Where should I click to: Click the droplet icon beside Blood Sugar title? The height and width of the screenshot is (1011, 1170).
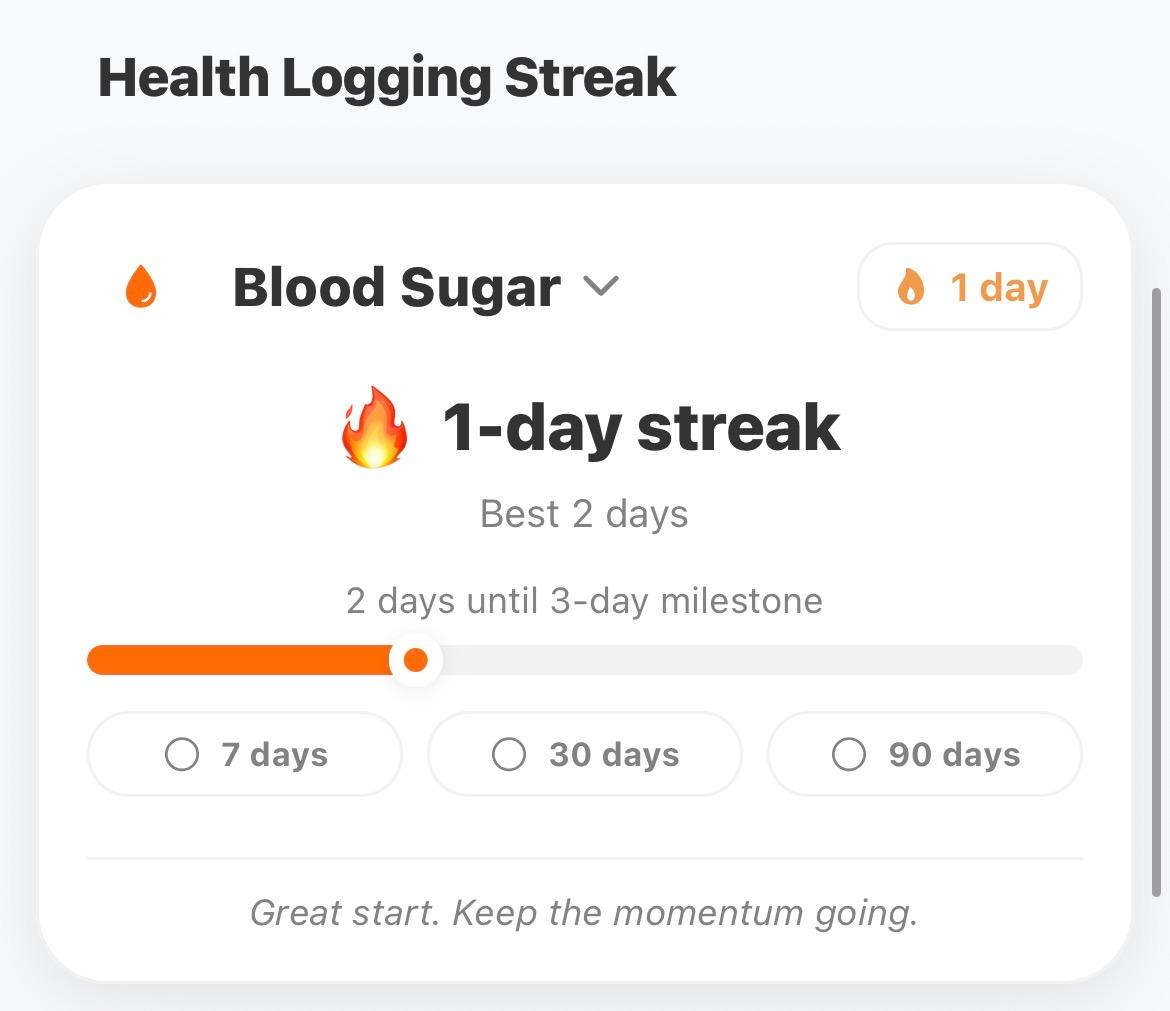[x=140, y=287]
